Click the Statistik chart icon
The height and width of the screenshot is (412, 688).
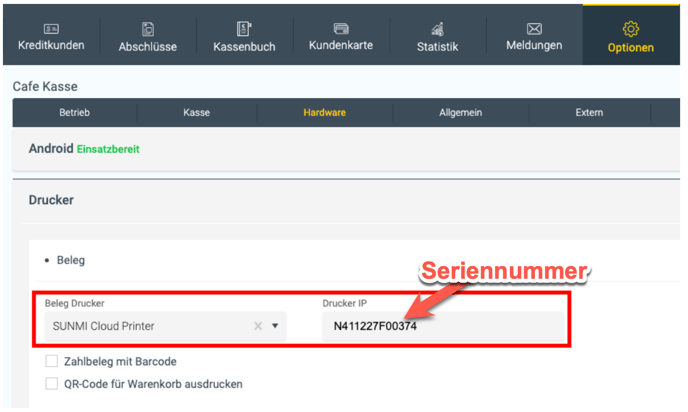click(x=437, y=29)
